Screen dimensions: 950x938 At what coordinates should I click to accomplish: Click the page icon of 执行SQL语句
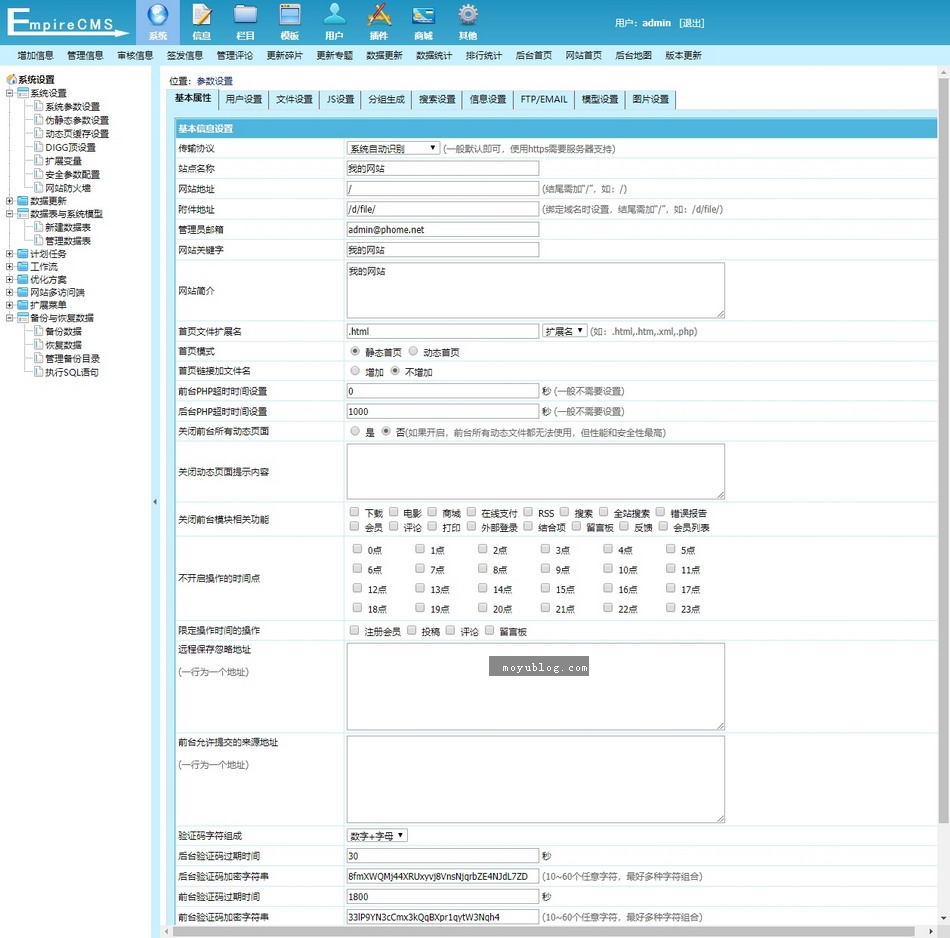39,371
